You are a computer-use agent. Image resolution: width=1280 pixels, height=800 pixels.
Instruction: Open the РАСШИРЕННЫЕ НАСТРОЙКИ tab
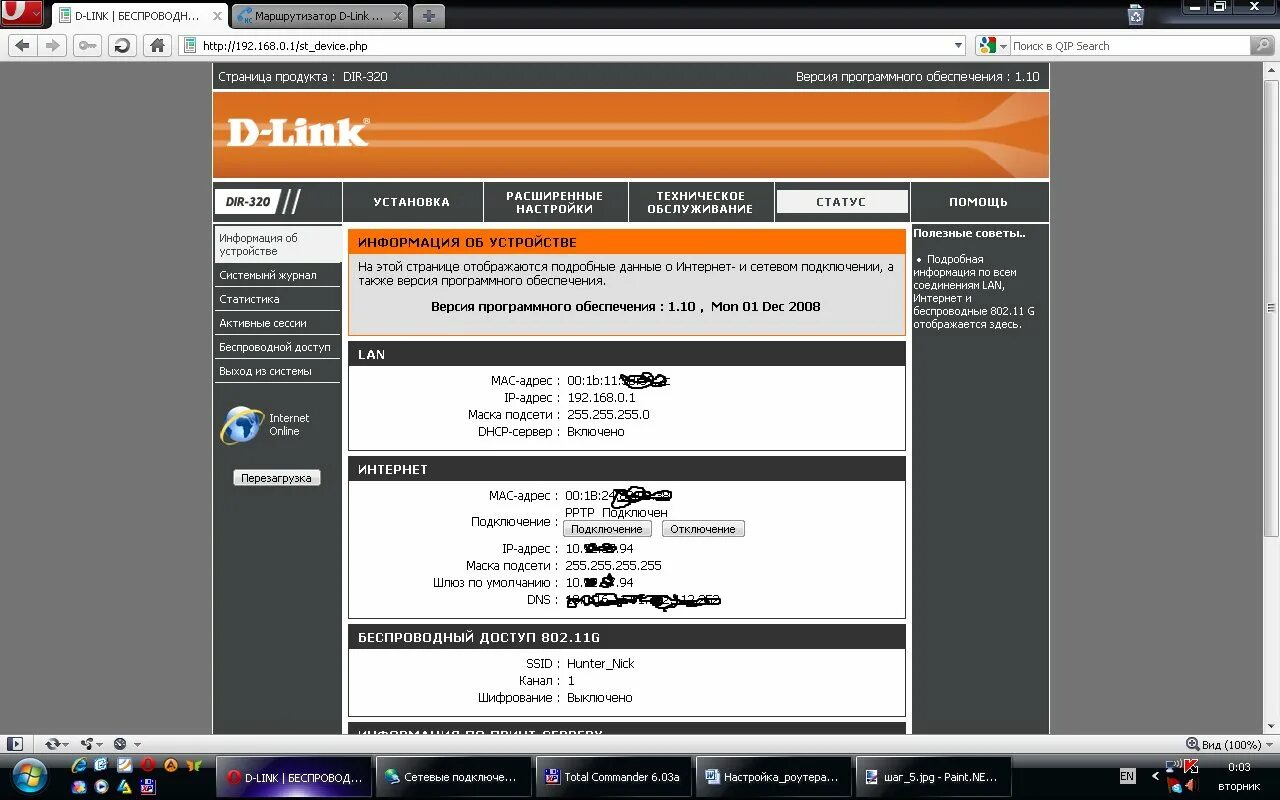[555, 202]
